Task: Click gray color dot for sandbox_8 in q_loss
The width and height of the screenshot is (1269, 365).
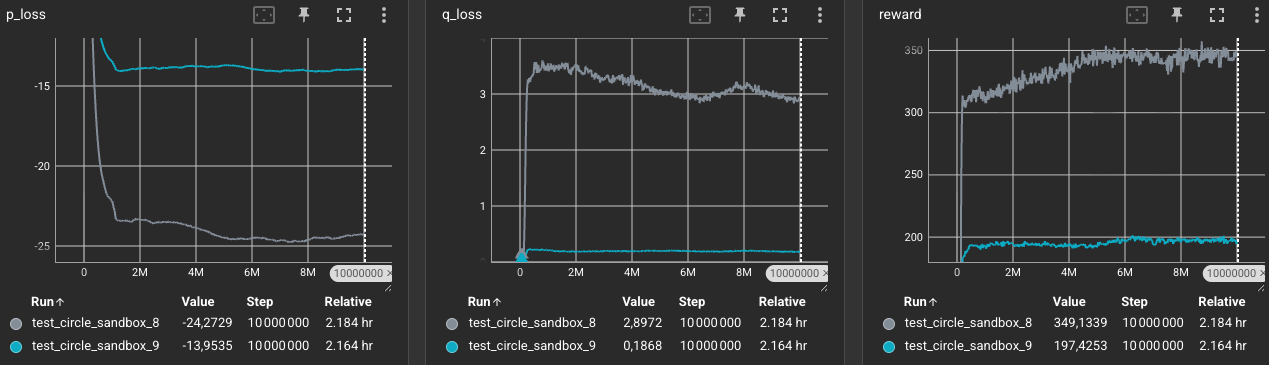Action: tap(451, 324)
